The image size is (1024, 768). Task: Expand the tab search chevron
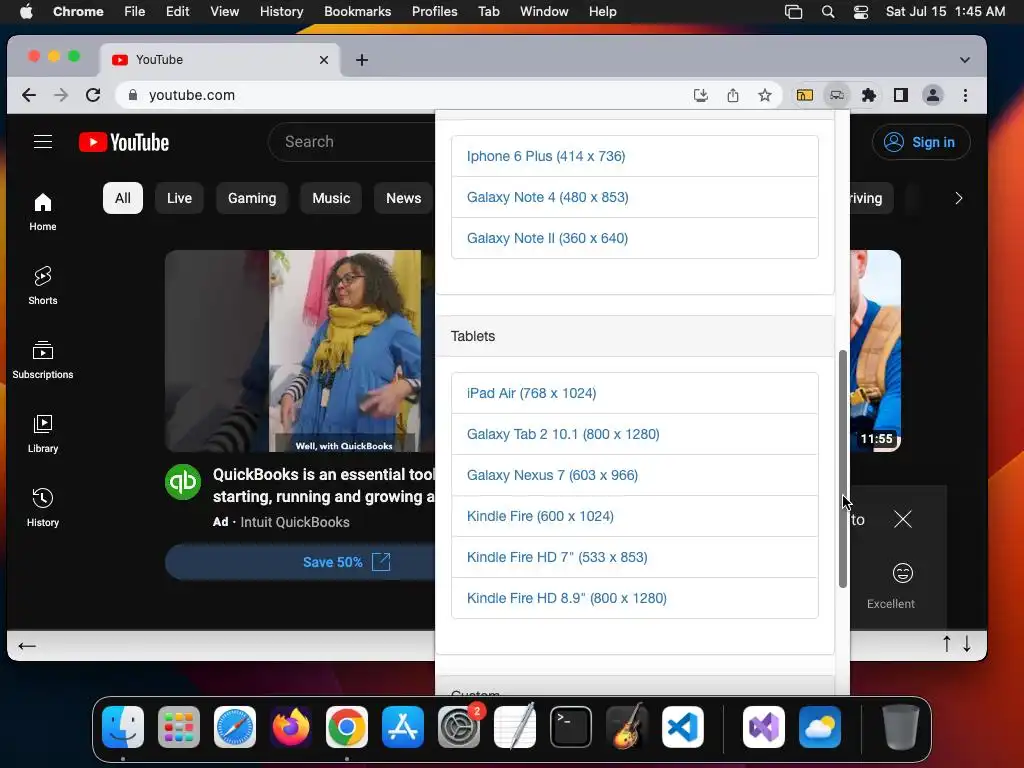click(x=965, y=60)
